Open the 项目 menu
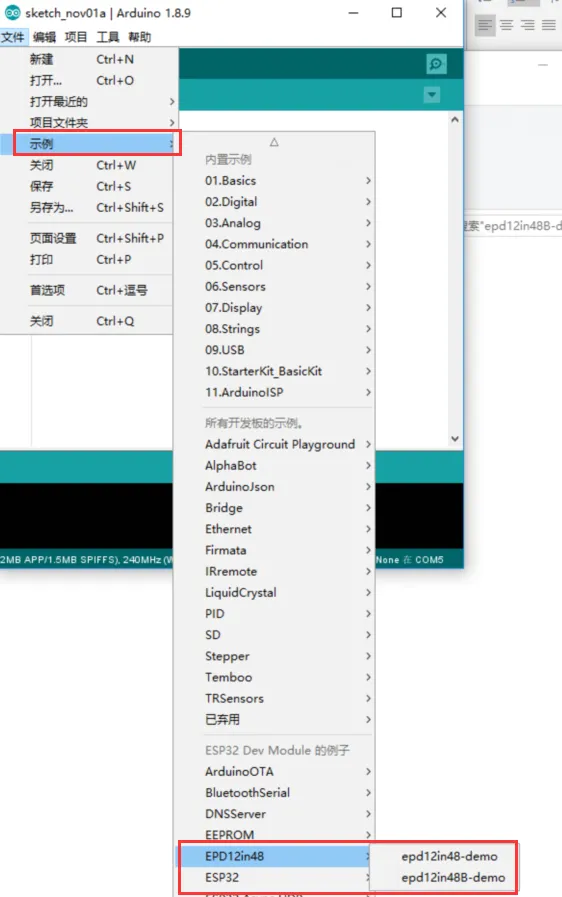Viewport: 562px width, 897px height. pos(76,37)
